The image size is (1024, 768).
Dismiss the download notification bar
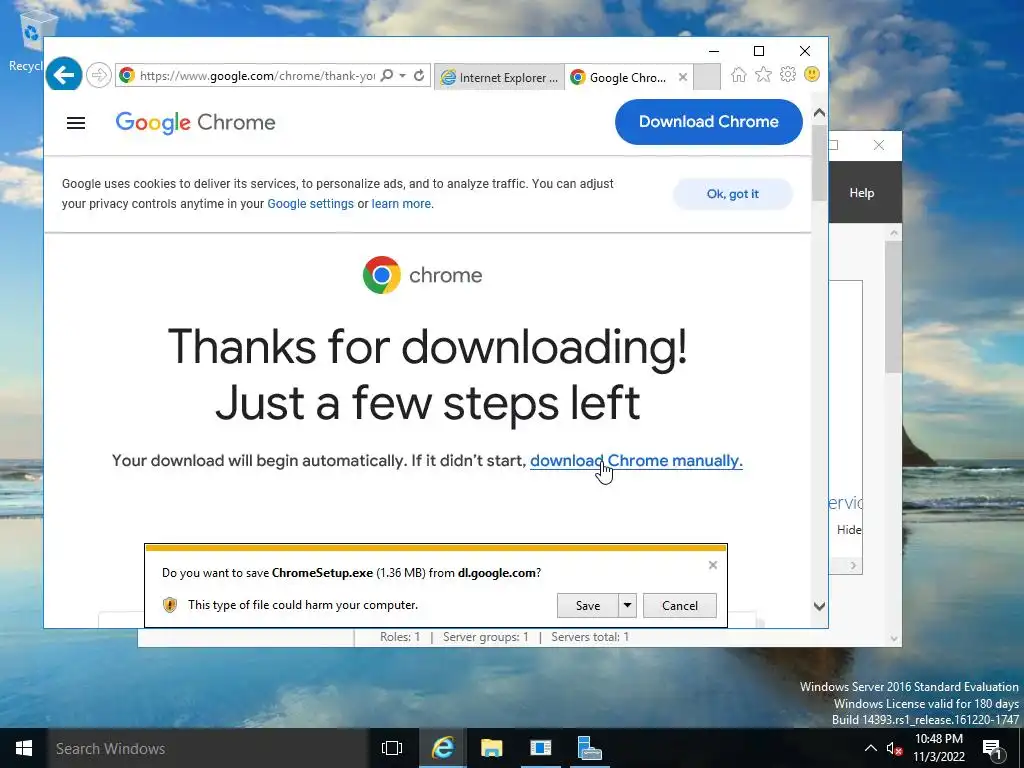pos(713,565)
